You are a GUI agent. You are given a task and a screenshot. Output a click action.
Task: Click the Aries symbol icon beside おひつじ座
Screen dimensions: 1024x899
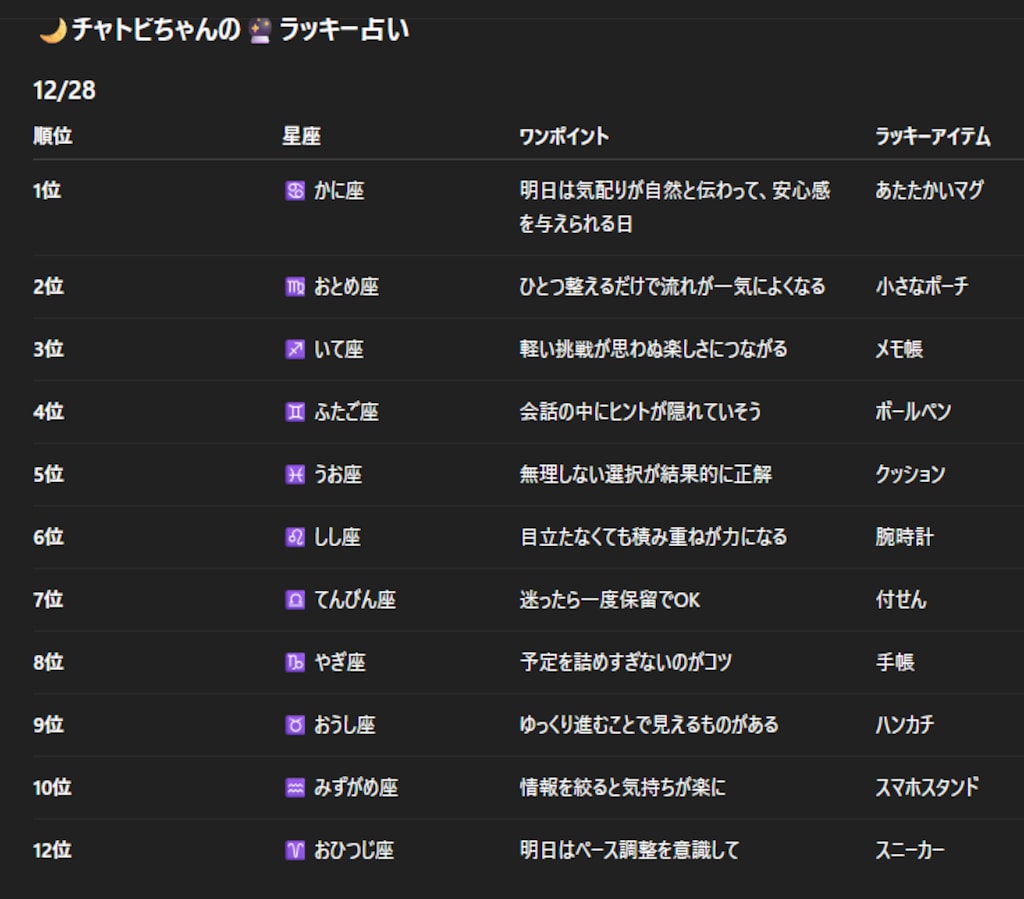(293, 851)
